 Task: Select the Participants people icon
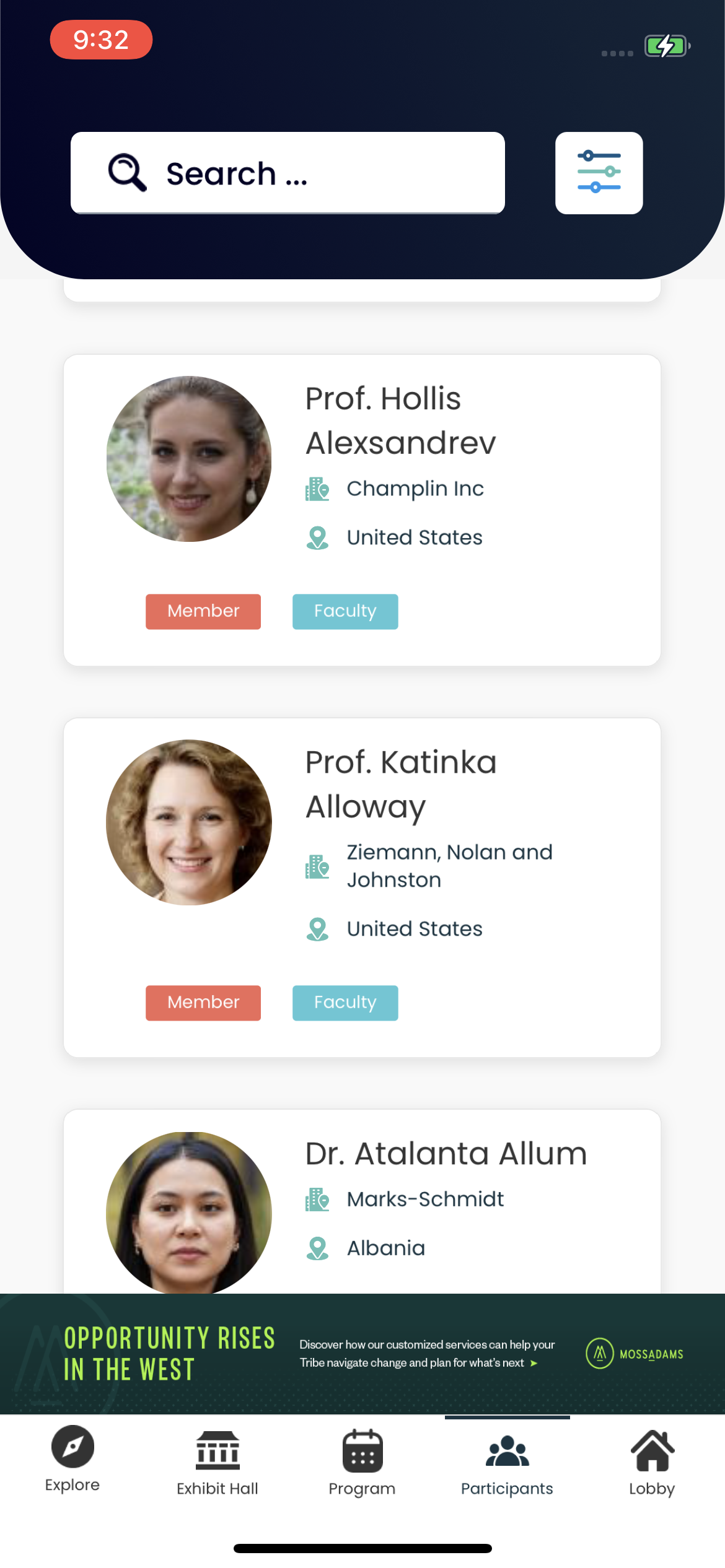(507, 1451)
